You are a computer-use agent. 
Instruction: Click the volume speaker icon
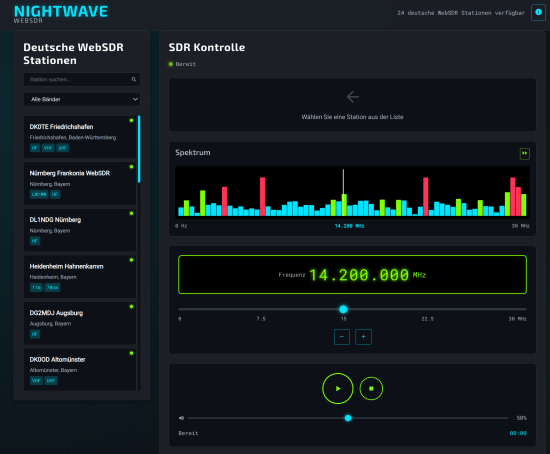pyautogui.click(x=181, y=418)
